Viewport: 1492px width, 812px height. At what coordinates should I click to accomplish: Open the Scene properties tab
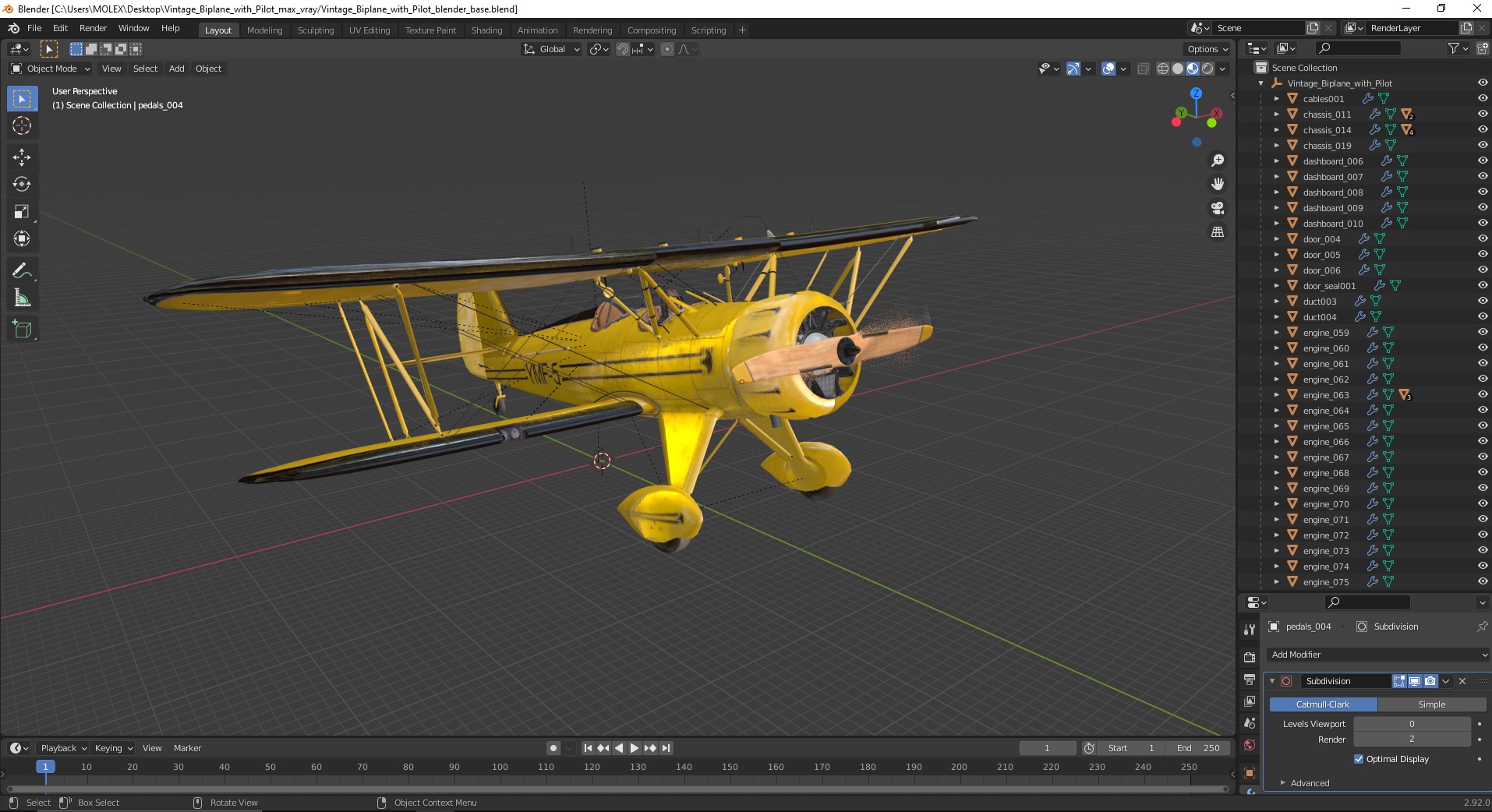[x=1250, y=723]
